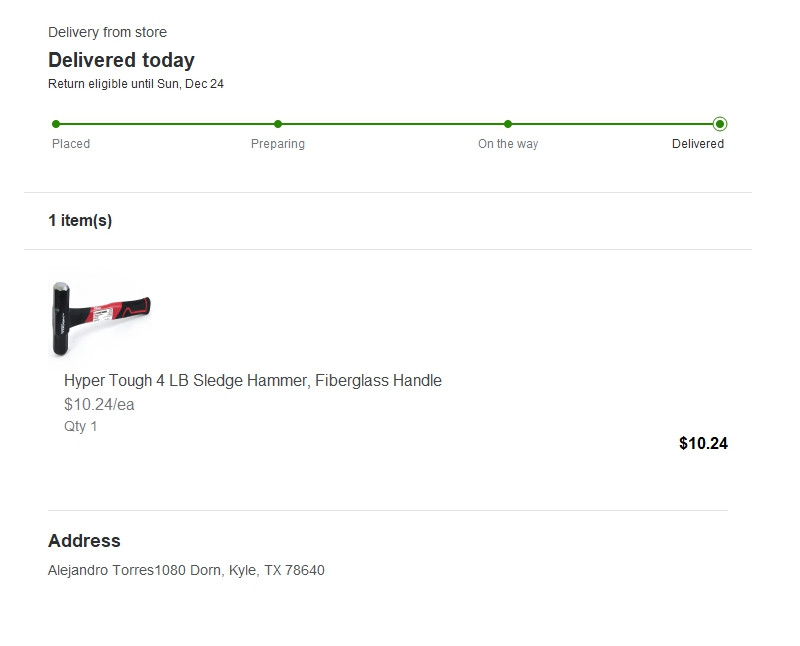Screen dimensions: 800x646
Task: Click the Address section heading
Action: pyautogui.click(x=84, y=540)
